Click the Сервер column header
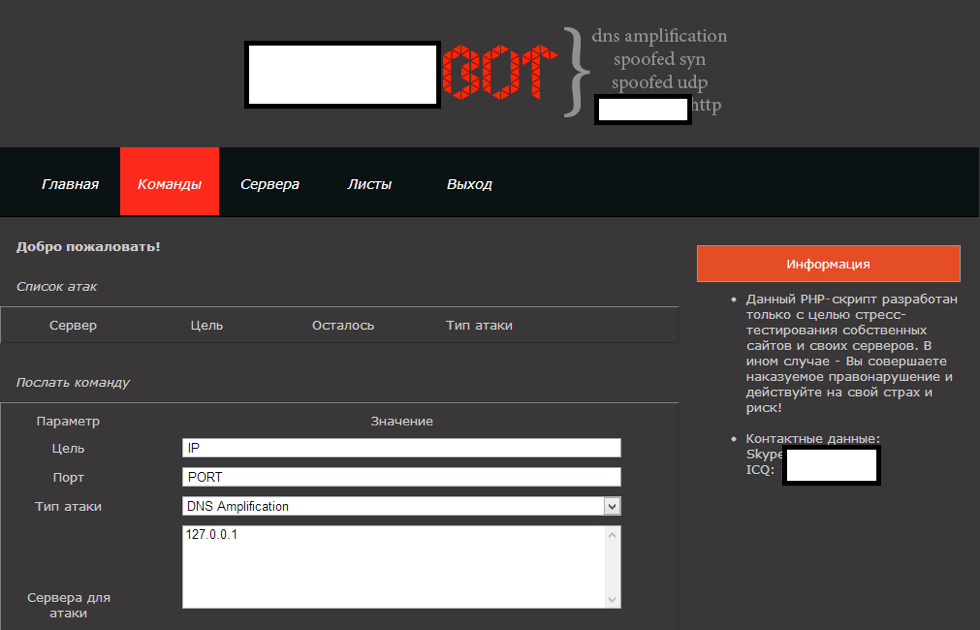The height and width of the screenshot is (630, 980). pyautogui.click(x=73, y=325)
